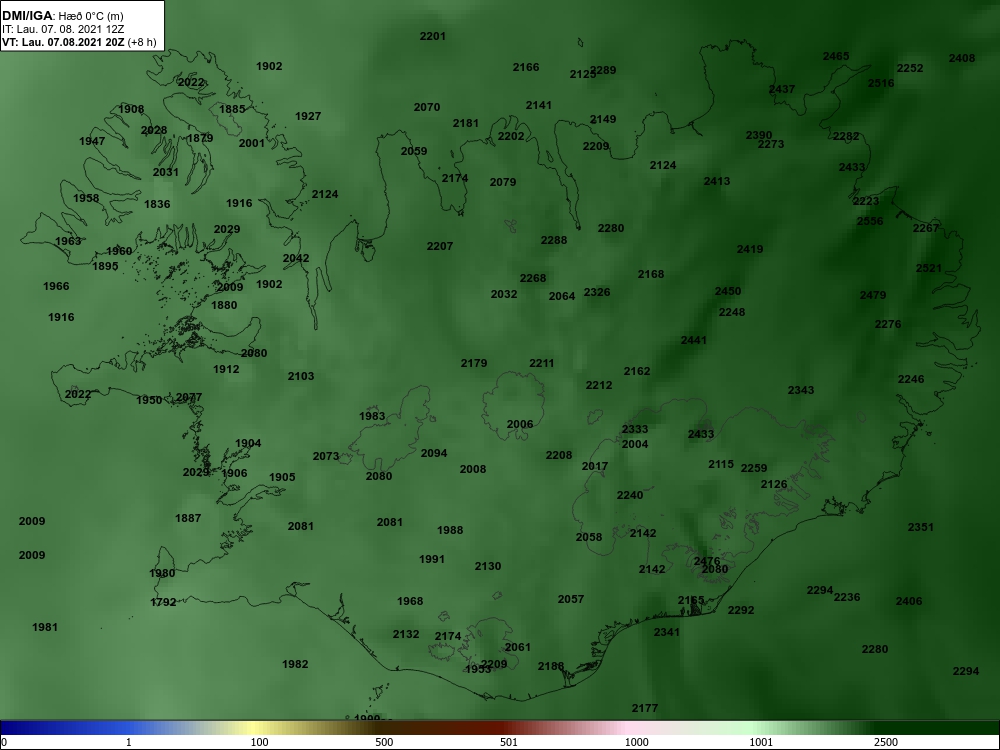Select the 2059 map value
This screenshot has width=1000, height=750.
pyautogui.click(x=414, y=151)
